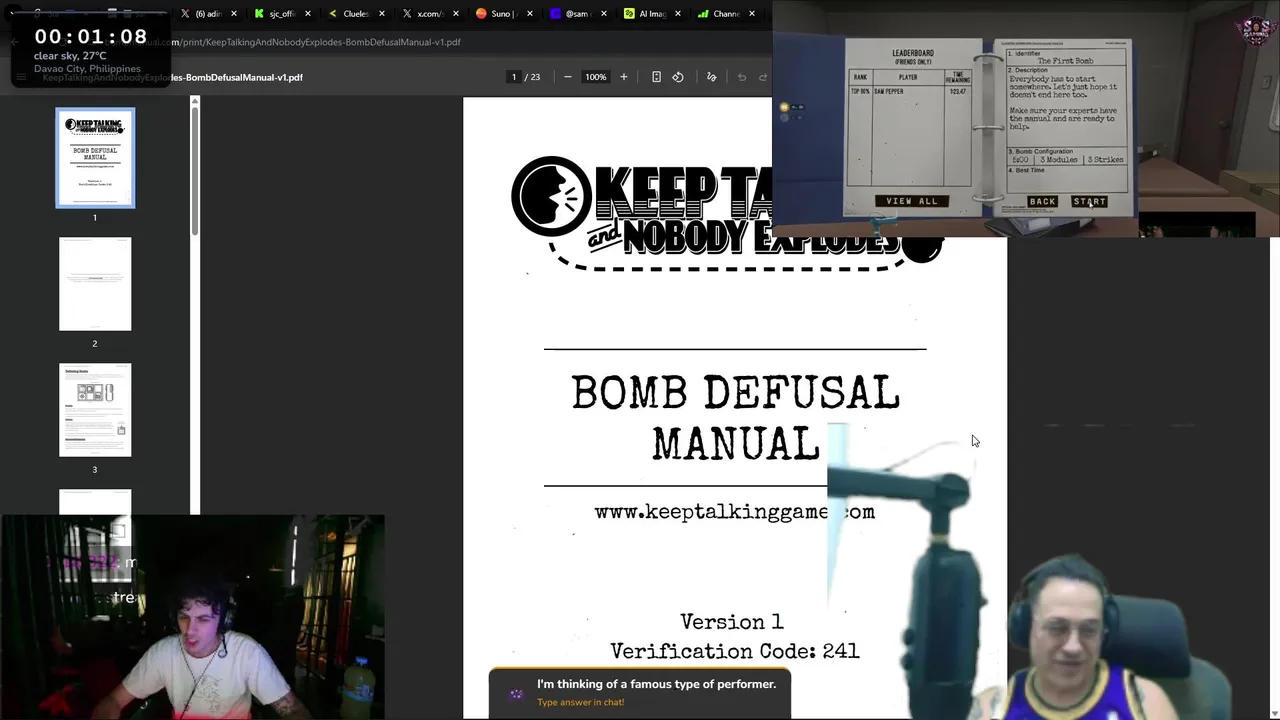Close the 'x.com/' tab

click(456, 14)
